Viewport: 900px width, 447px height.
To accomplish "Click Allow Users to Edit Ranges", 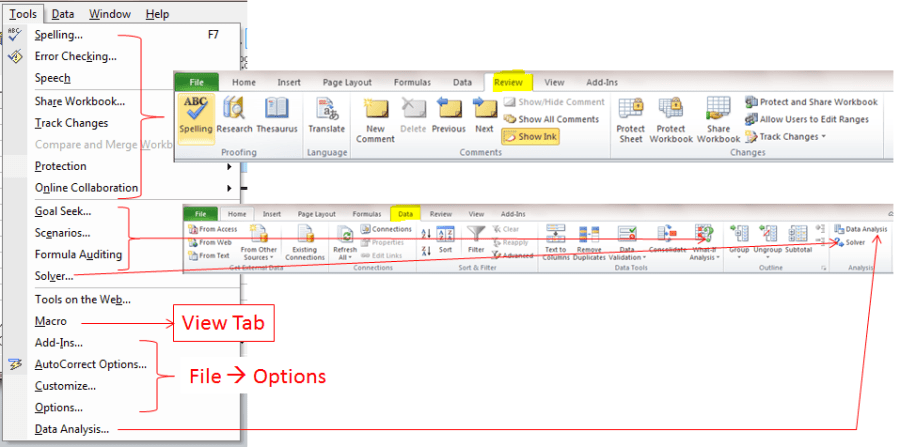I will [811, 119].
